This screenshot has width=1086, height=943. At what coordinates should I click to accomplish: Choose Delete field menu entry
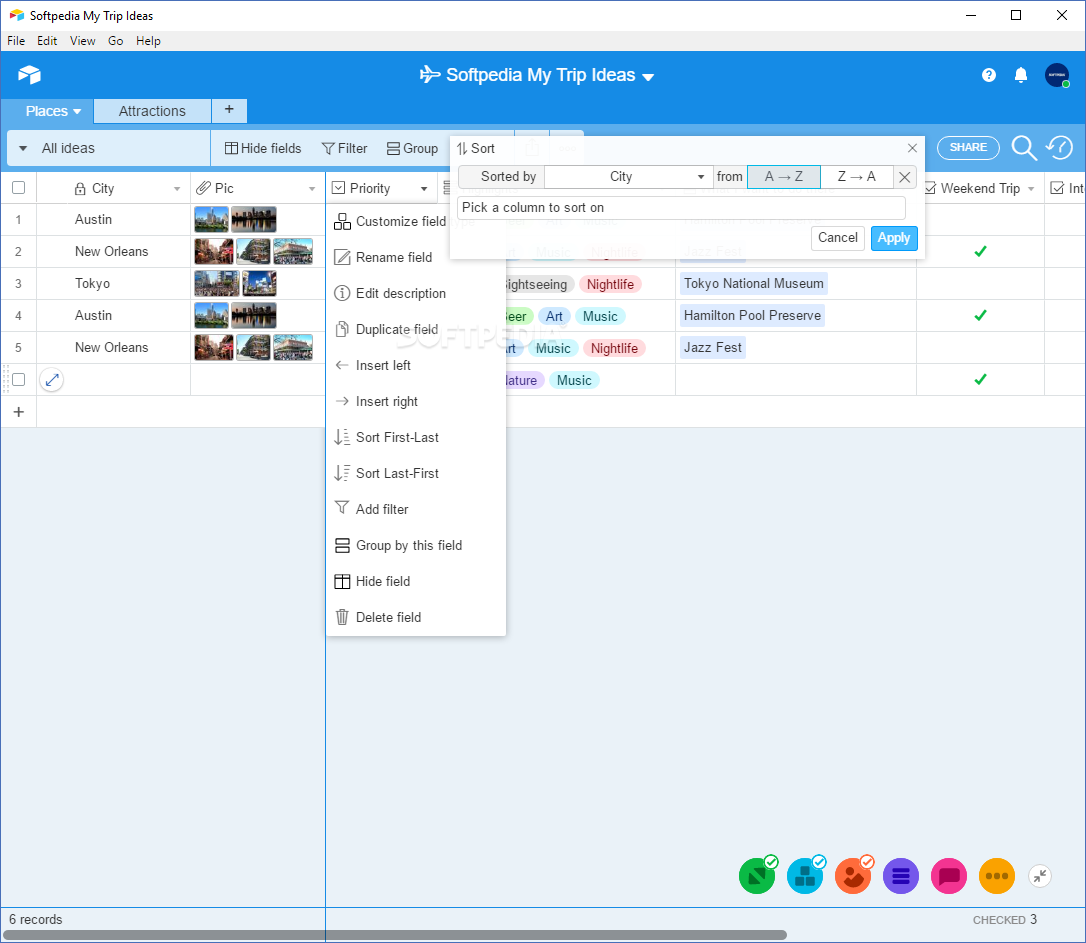click(416, 618)
